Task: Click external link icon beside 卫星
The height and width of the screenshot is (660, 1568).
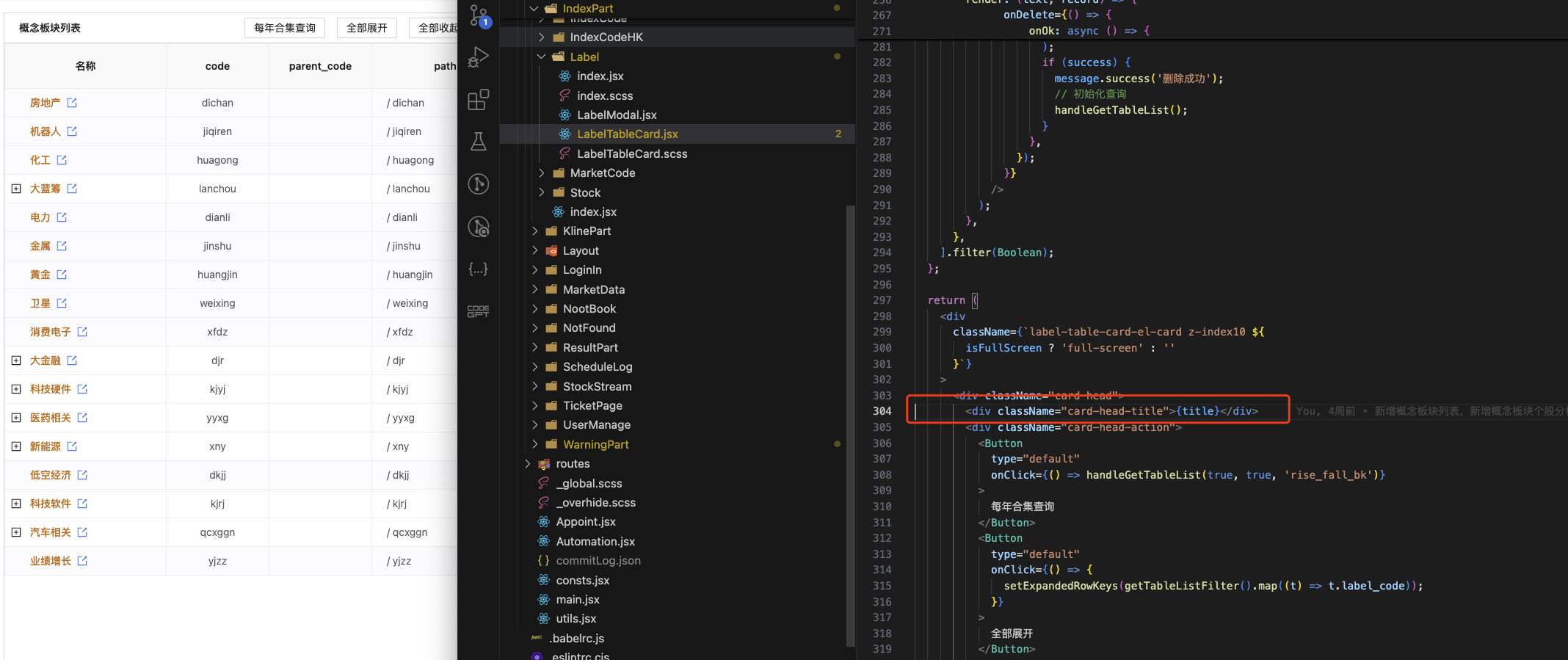Action: [62, 303]
